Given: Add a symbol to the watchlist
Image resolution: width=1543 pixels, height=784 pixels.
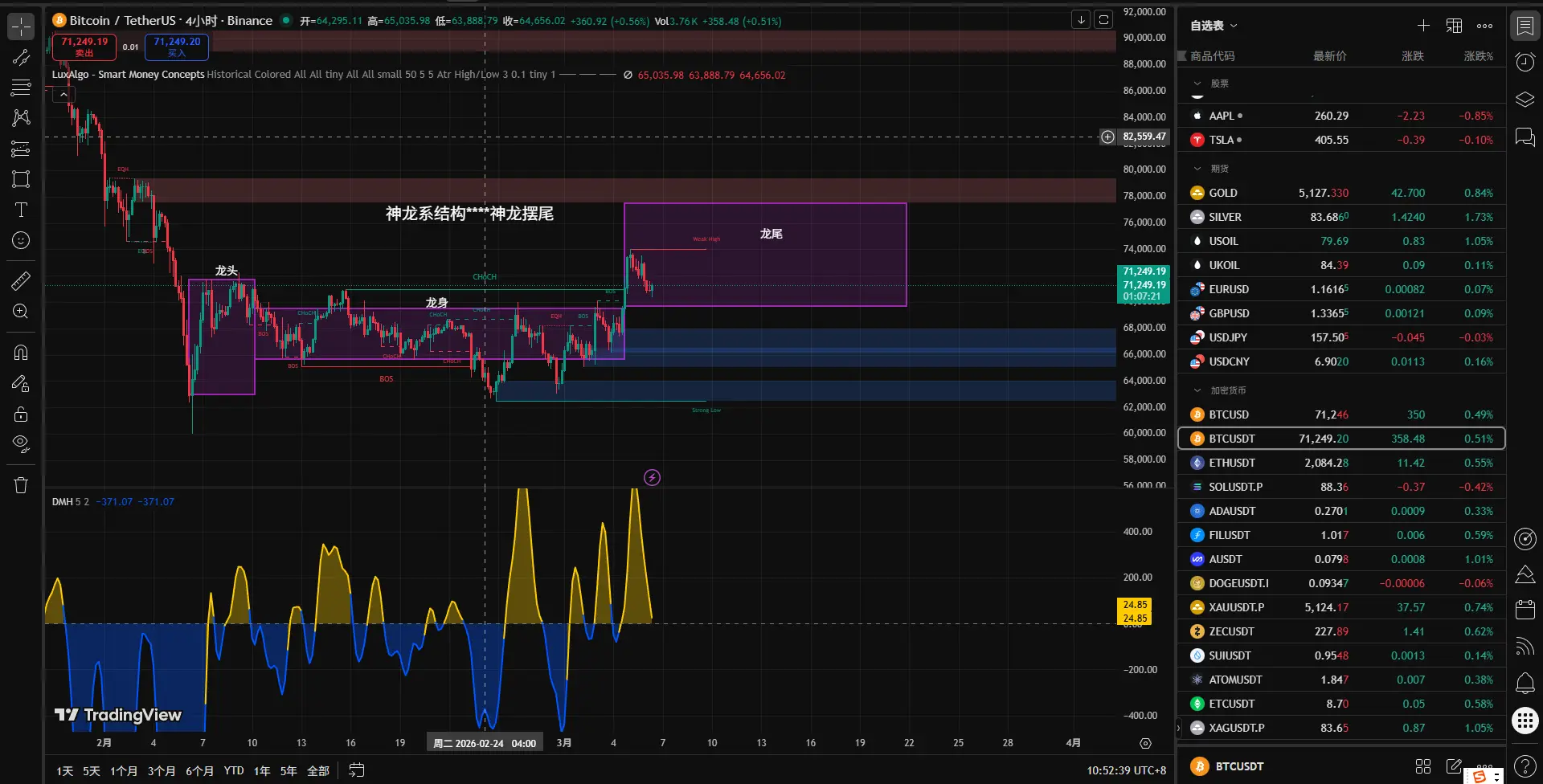Looking at the screenshot, I should pyautogui.click(x=1423, y=26).
